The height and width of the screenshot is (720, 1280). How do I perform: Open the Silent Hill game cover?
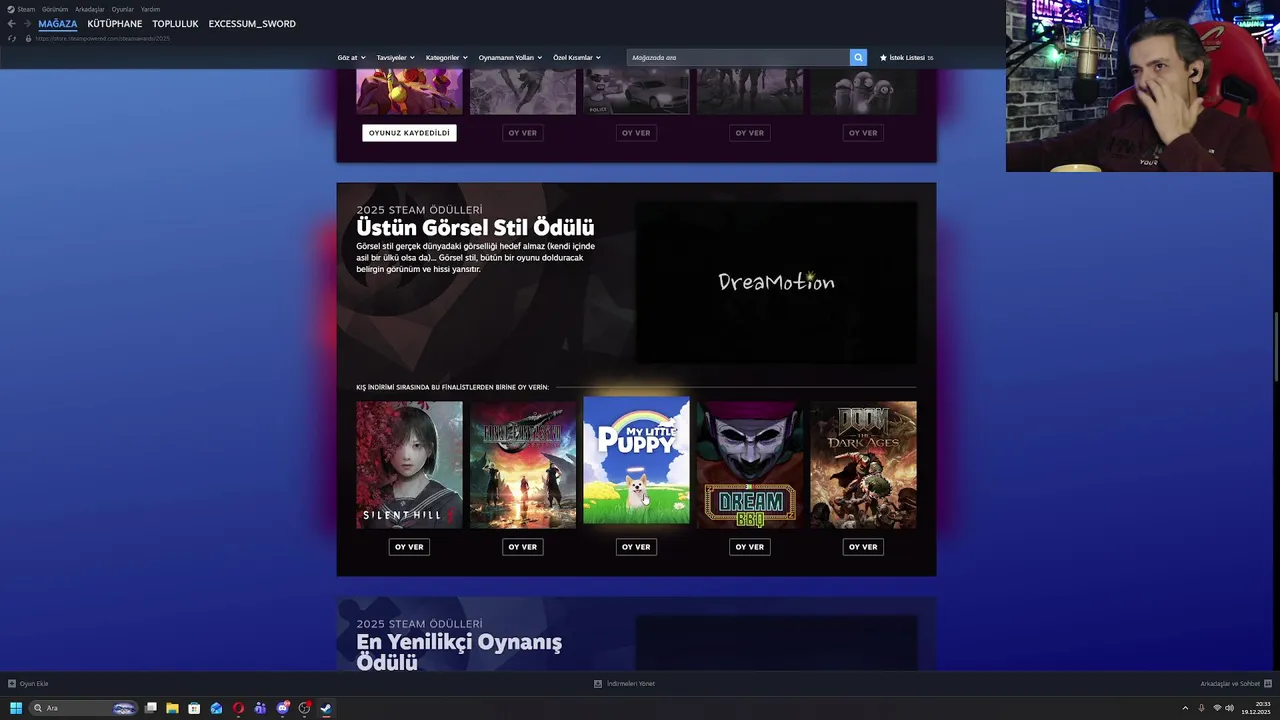[x=409, y=465]
